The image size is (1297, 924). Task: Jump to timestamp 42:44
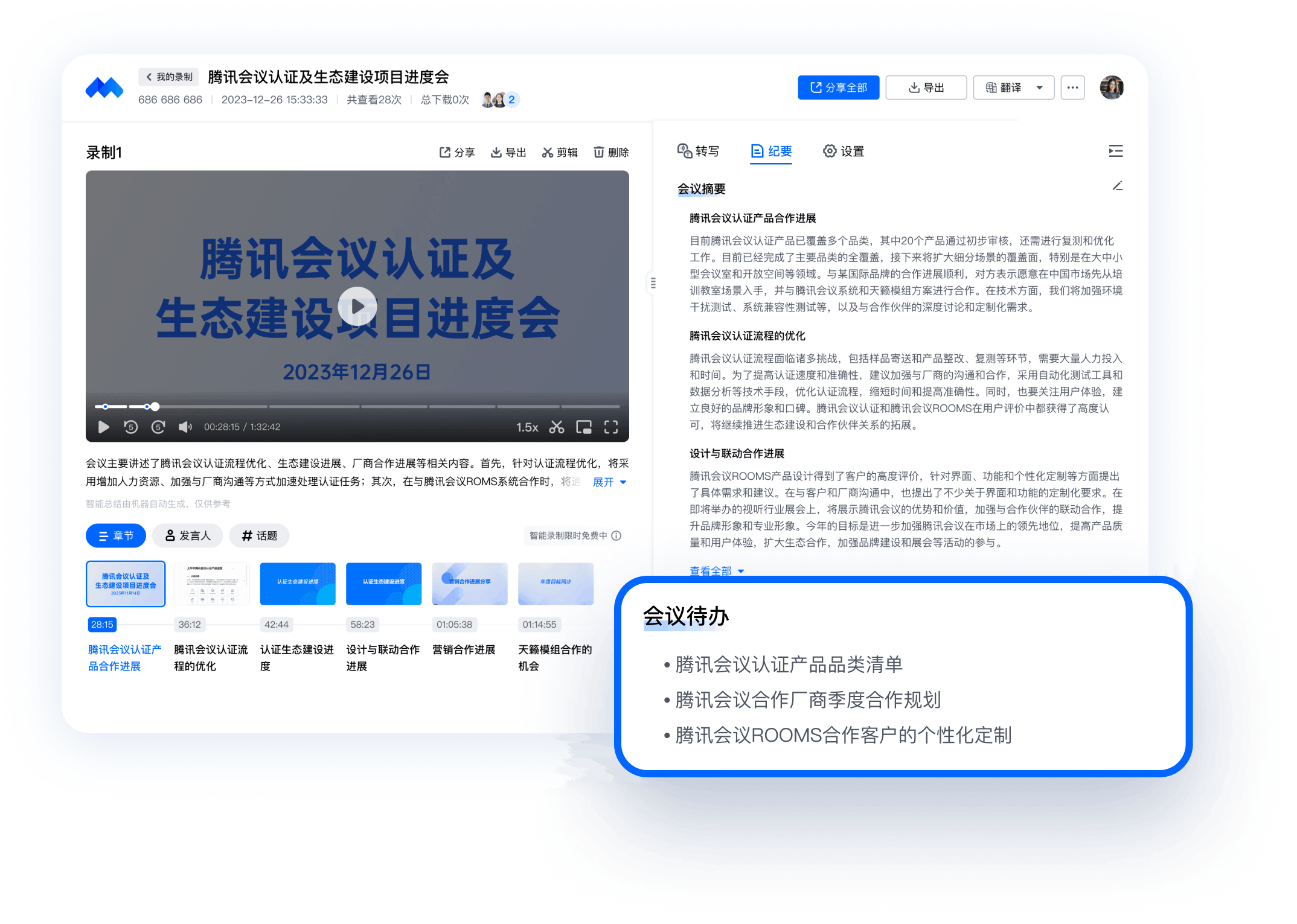point(277,625)
